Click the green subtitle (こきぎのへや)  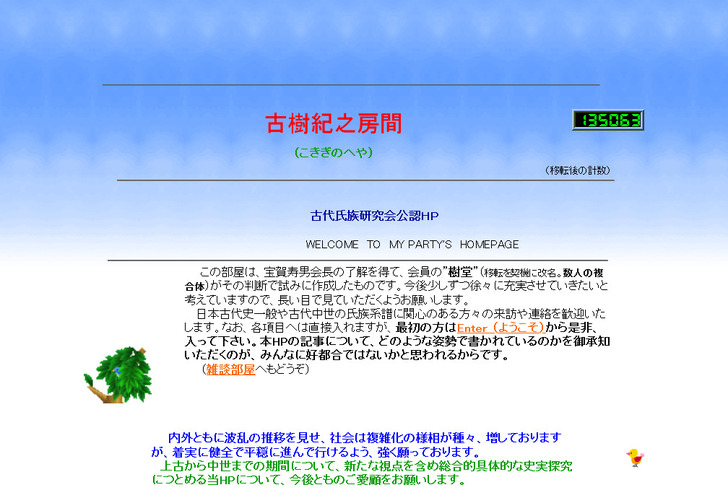click(333, 152)
